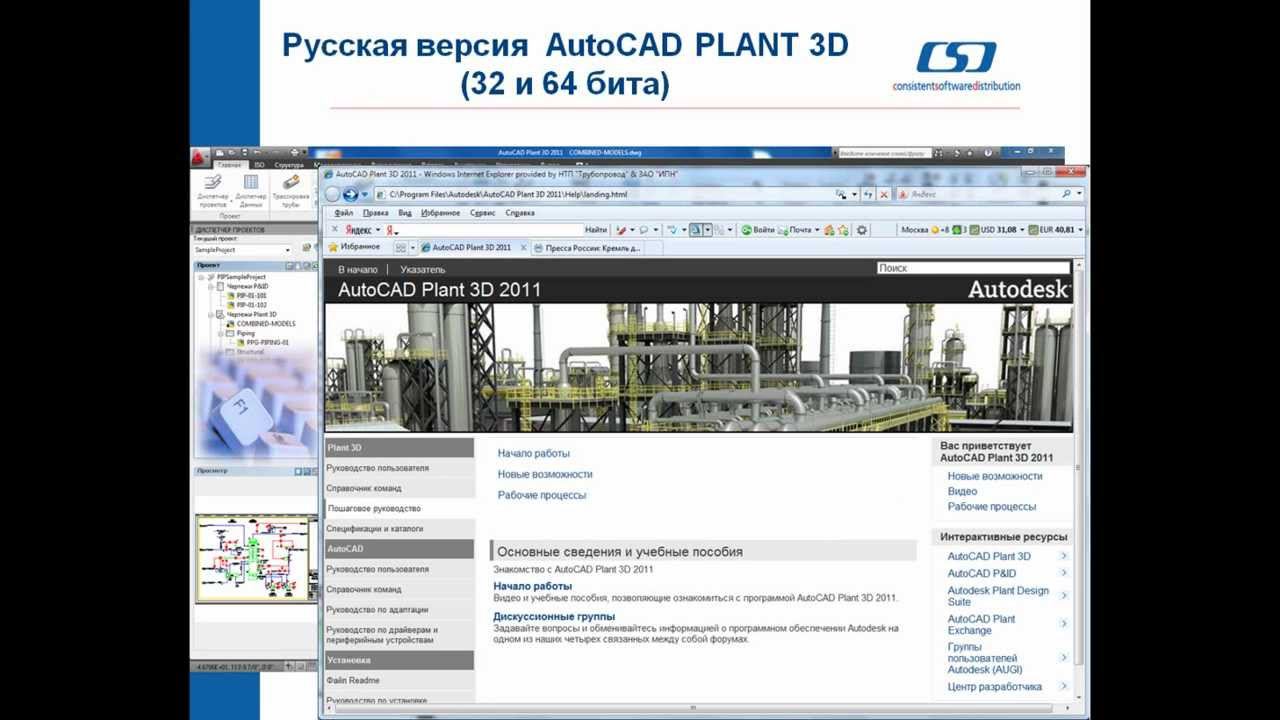Go back in Internet Explorer
Image resolution: width=1280 pixels, height=720 pixels.
click(331, 194)
